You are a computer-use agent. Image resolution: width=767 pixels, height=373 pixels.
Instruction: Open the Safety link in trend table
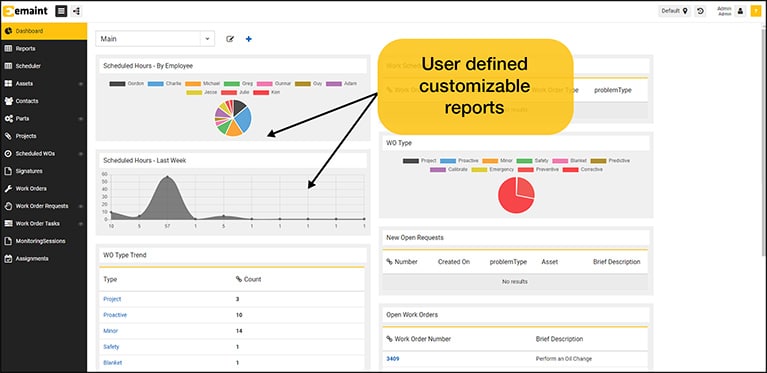pyautogui.click(x=111, y=347)
